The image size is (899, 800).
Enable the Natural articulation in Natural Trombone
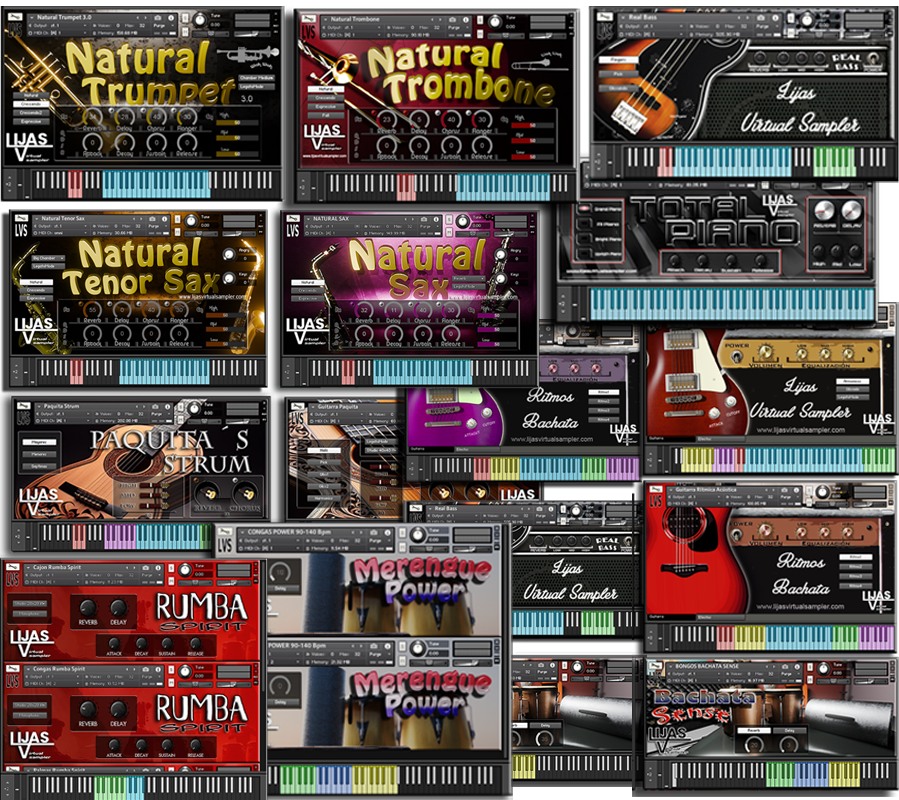click(x=325, y=89)
